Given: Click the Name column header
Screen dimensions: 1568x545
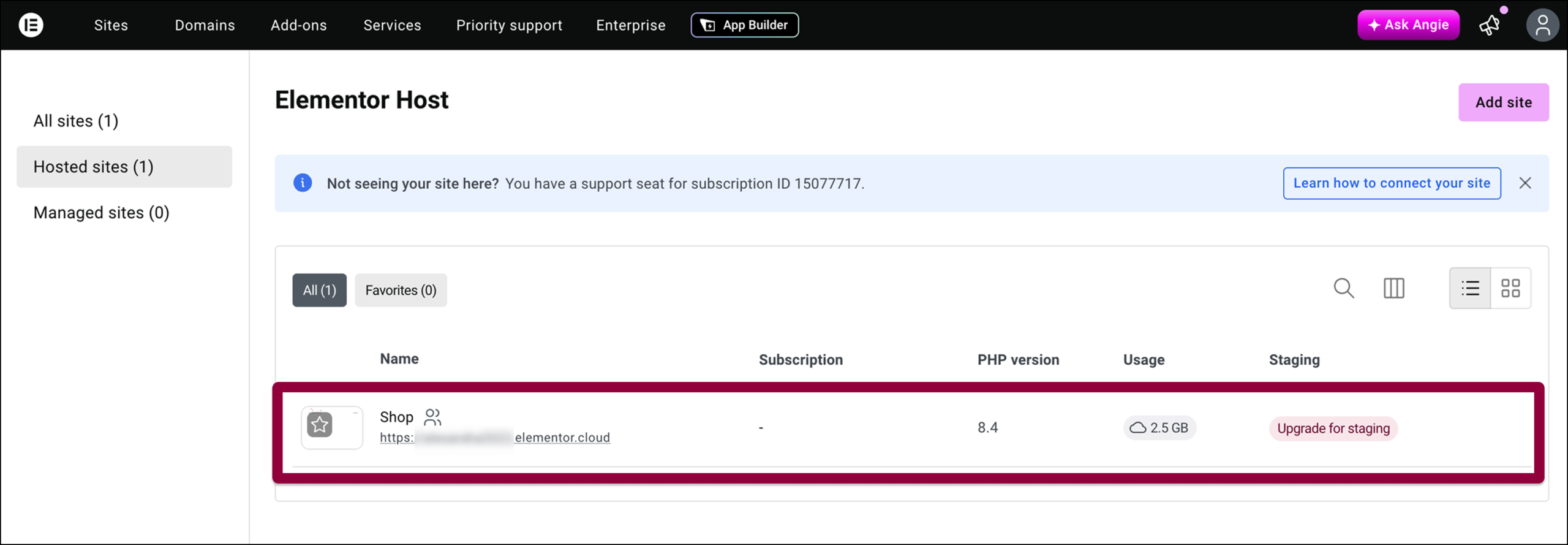Looking at the screenshot, I should pyautogui.click(x=399, y=359).
